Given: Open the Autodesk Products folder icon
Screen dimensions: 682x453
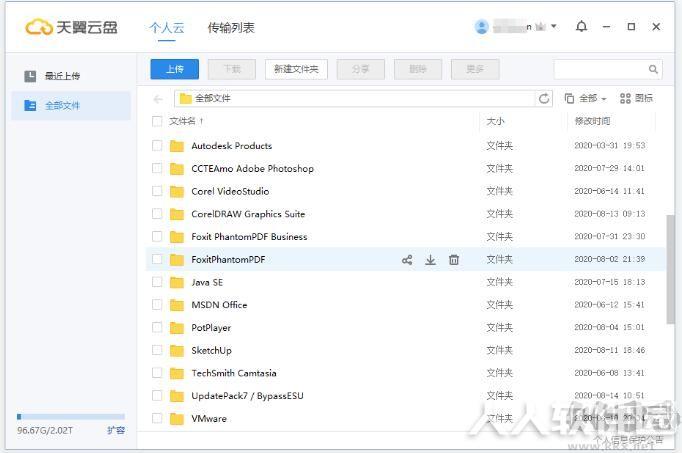Looking at the screenshot, I should pos(177,146).
